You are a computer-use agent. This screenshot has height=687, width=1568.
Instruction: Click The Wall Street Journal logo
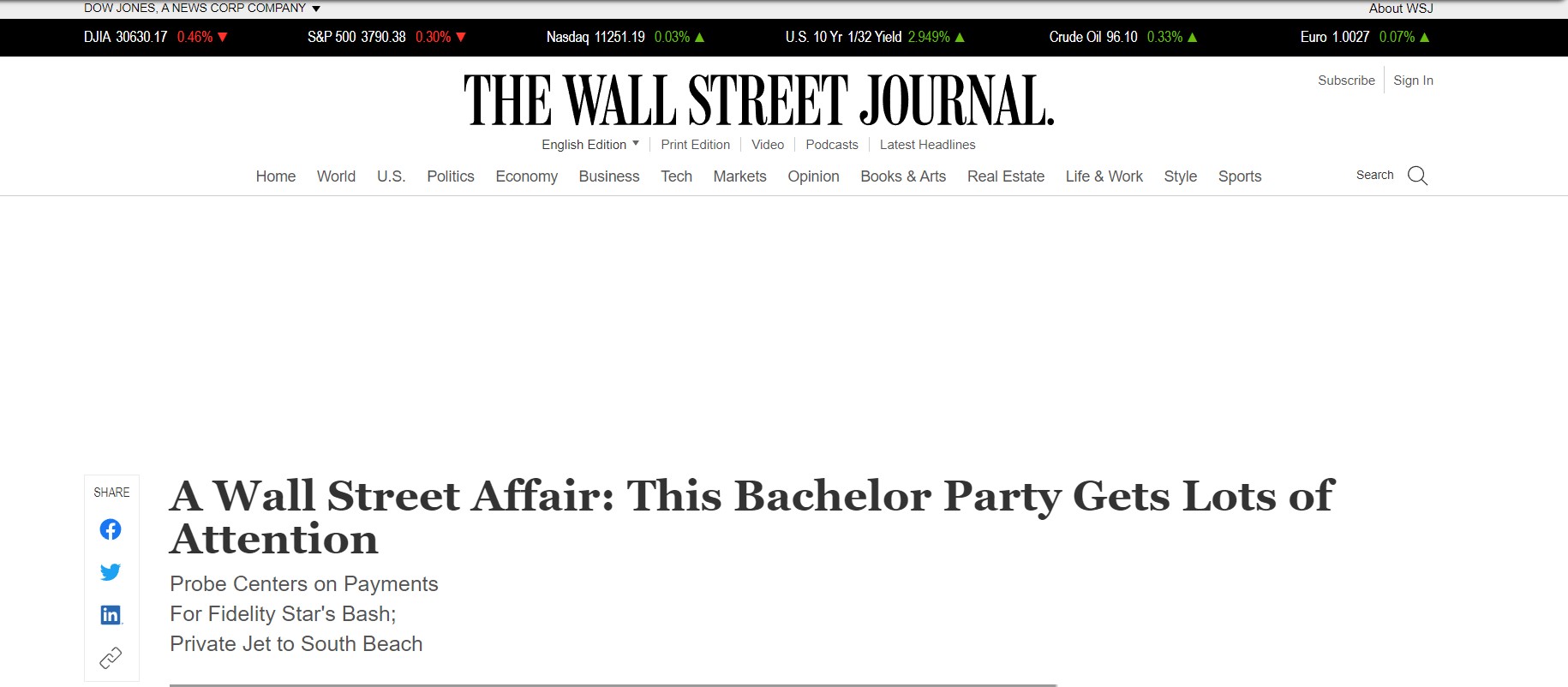click(x=758, y=100)
